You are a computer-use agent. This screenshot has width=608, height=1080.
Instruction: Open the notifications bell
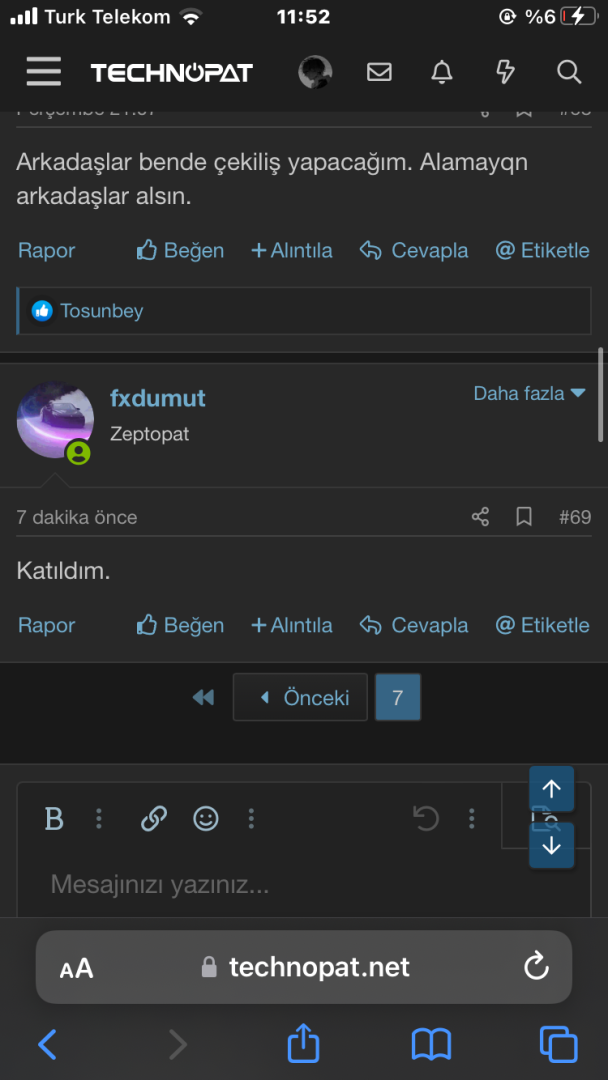click(441, 72)
